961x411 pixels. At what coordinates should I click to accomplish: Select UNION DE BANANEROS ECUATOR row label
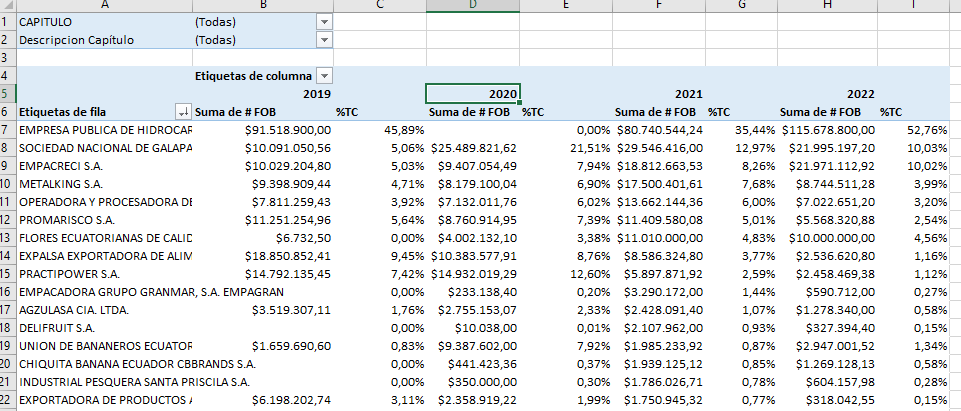(x=105, y=346)
